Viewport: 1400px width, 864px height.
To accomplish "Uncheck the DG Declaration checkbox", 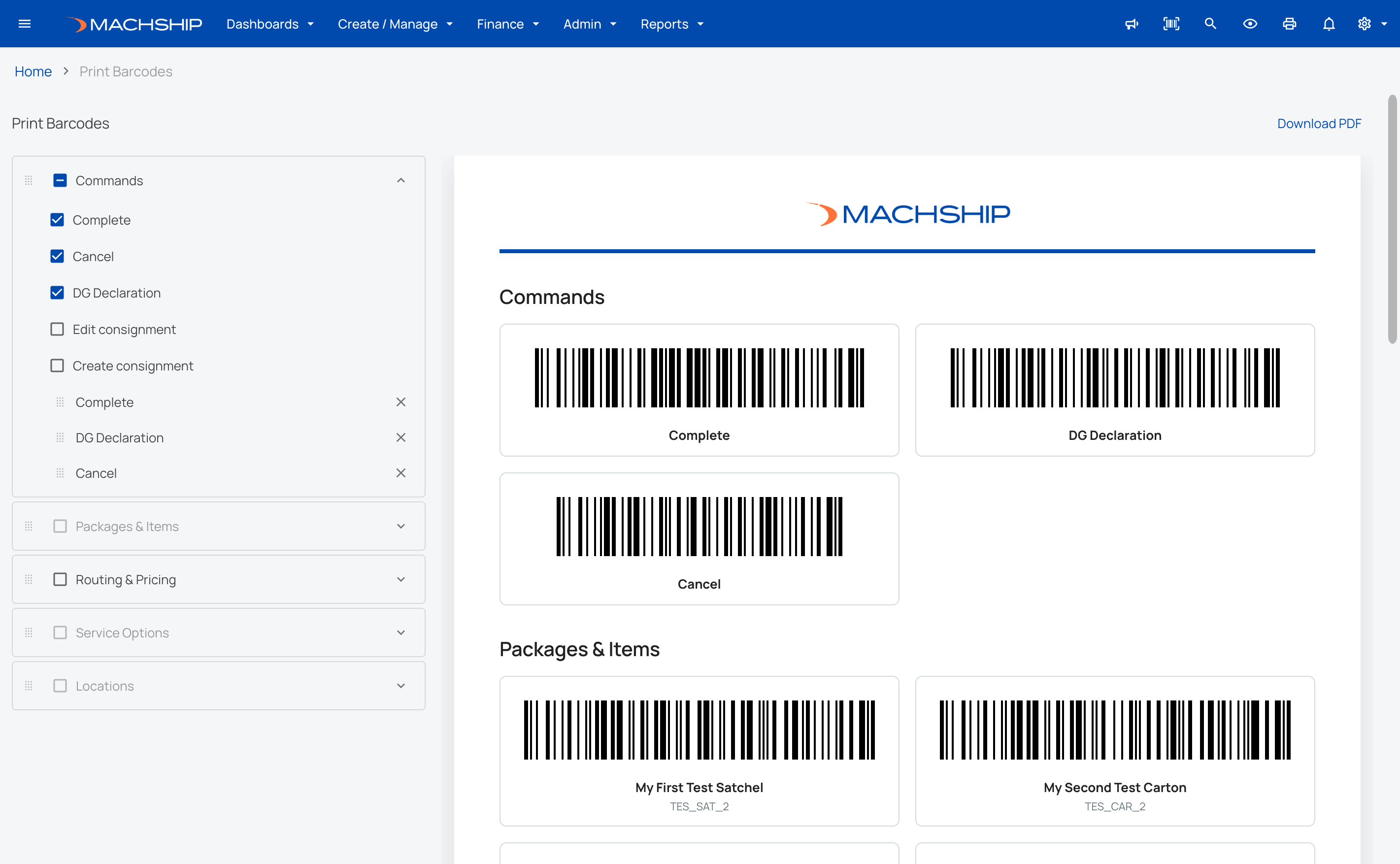I will pos(57,293).
